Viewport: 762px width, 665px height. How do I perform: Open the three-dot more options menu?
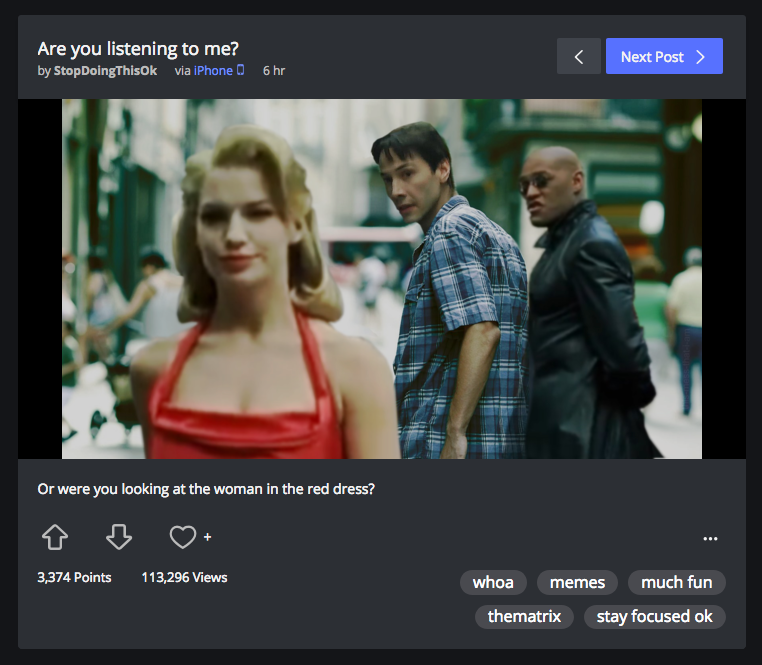pos(710,538)
